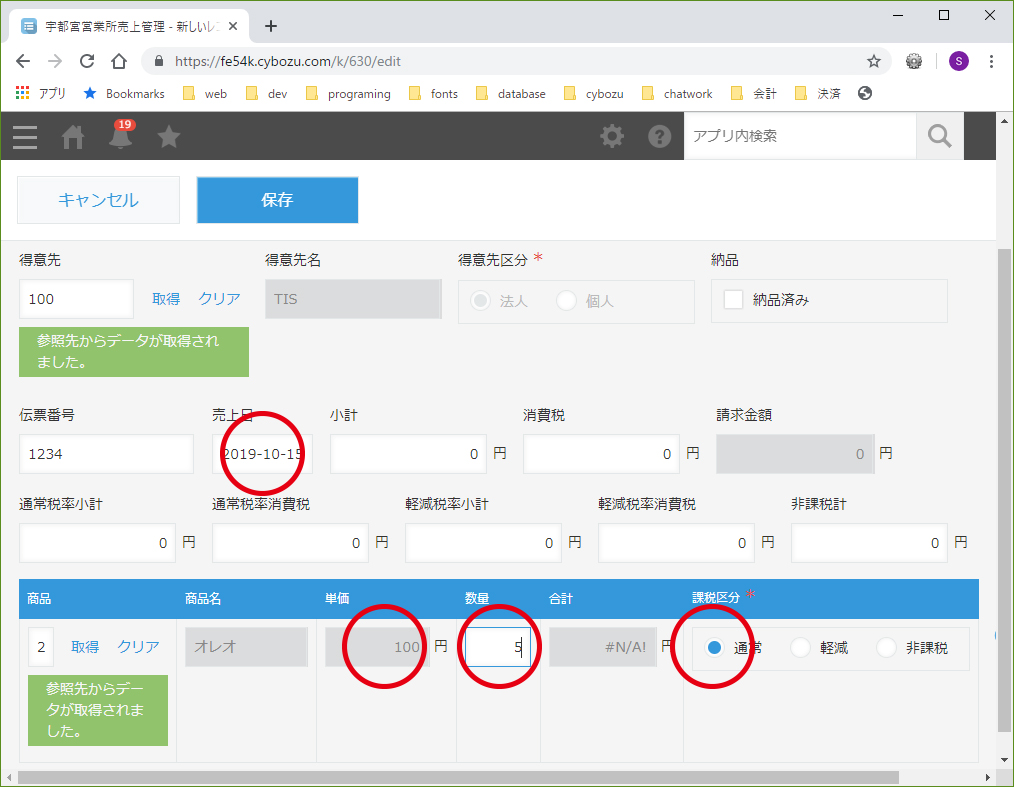Open the Chrome three-dot menu
The width and height of the screenshot is (1014, 787).
991,61
